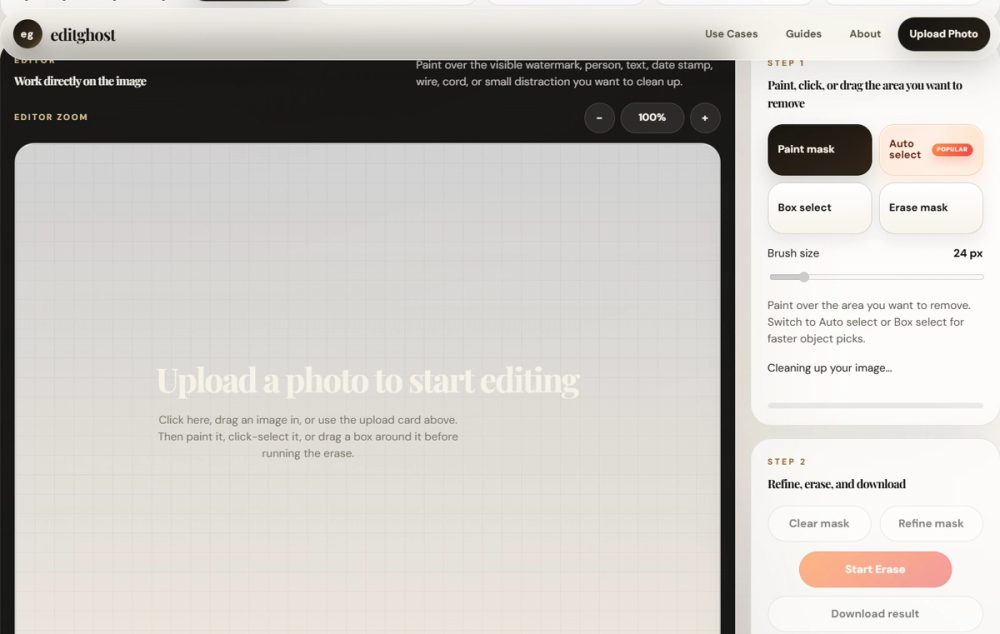
Task: Click the eg editghost logo icon
Action: (x=27, y=33)
